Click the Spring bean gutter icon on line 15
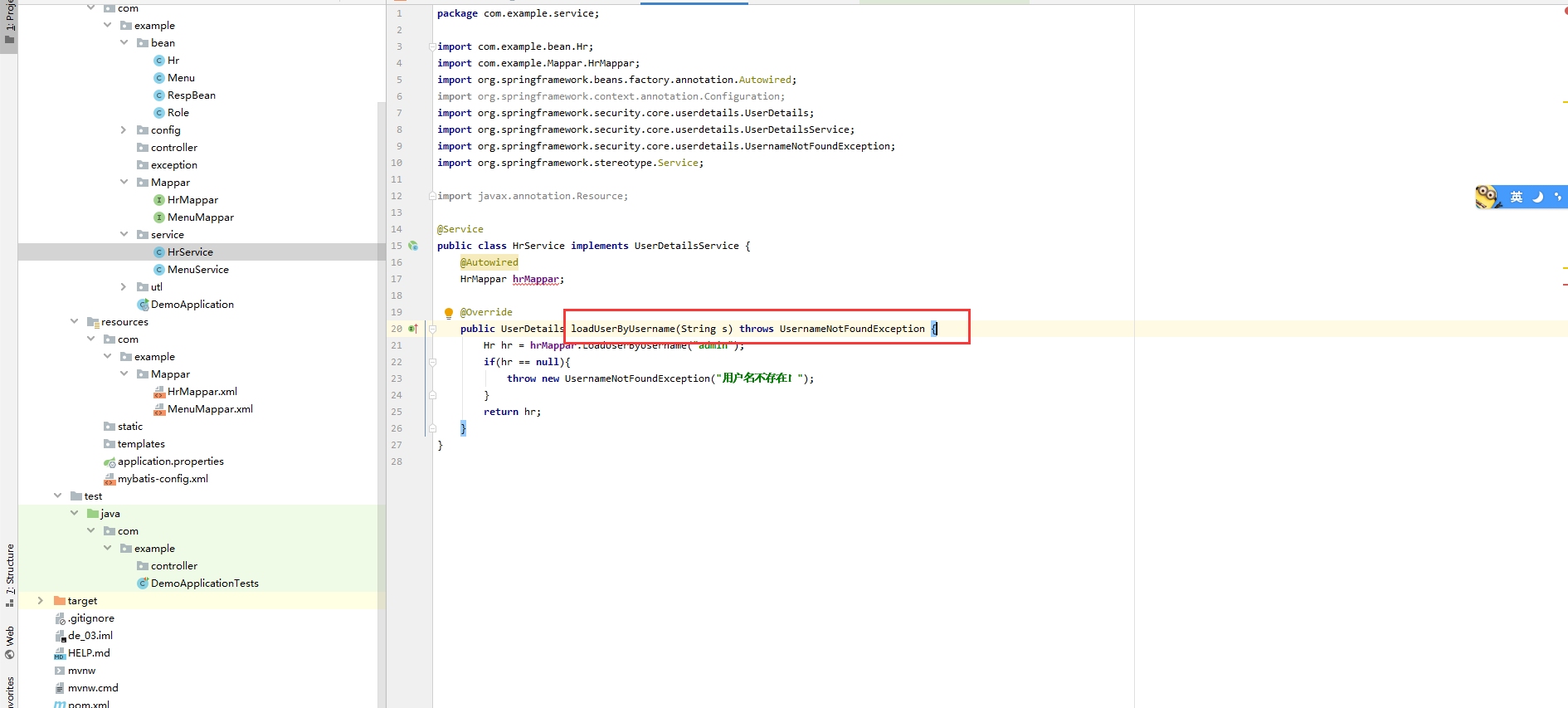 click(413, 246)
